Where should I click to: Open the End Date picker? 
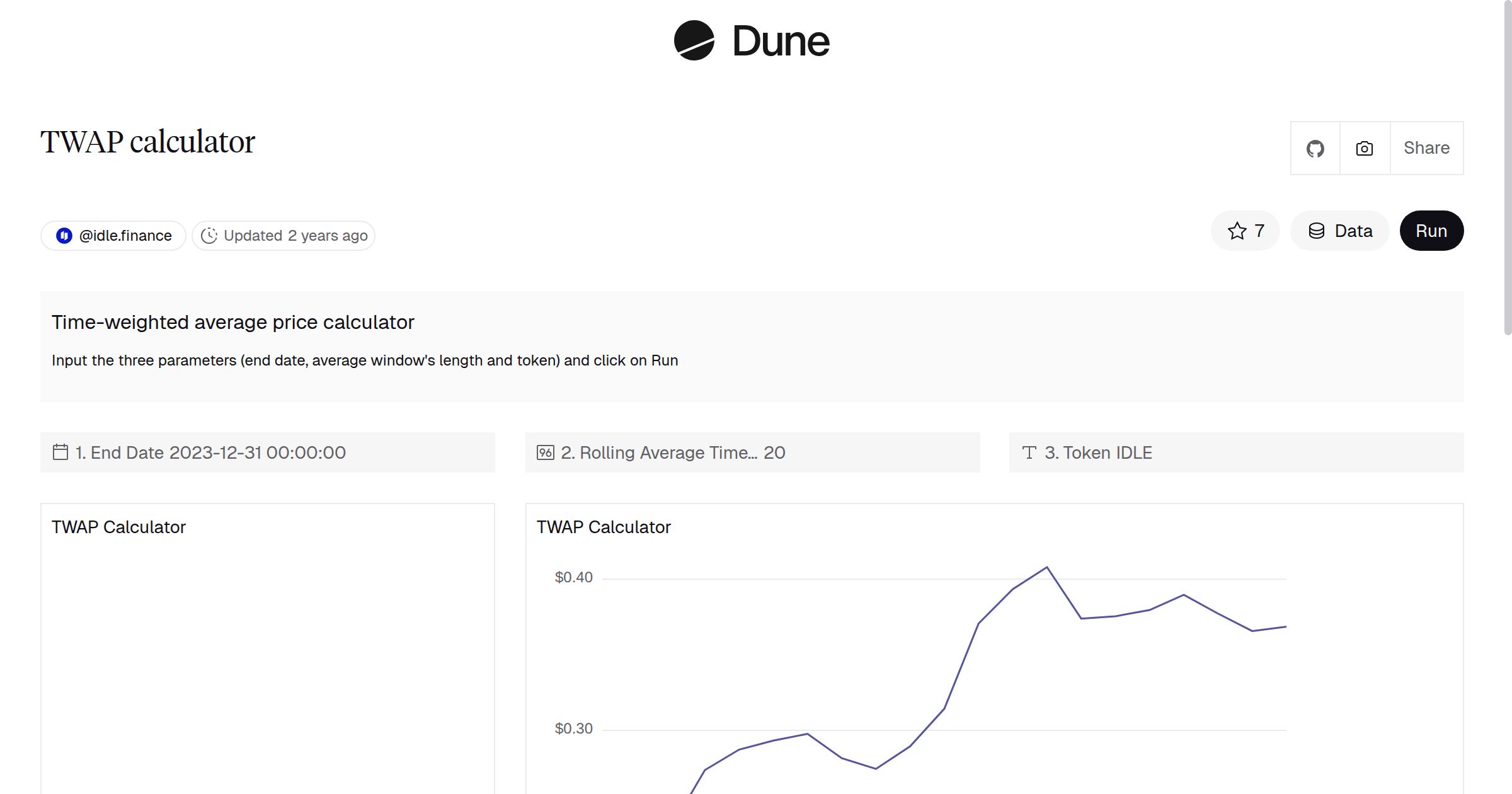(x=214, y=452)
